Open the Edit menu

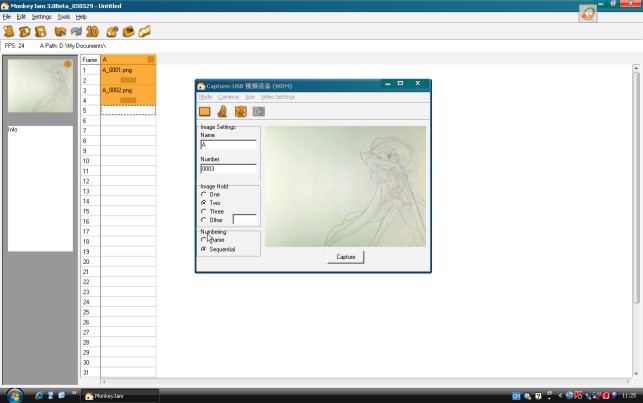(x=21, y=17)
